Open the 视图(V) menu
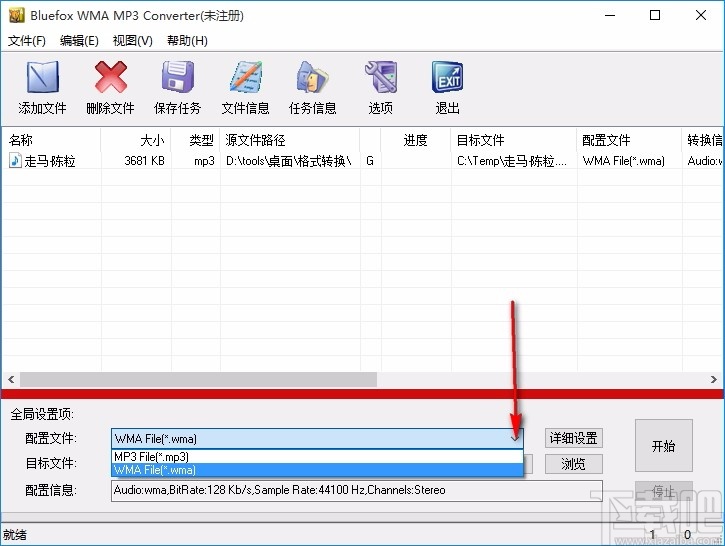This screenshot has width=725, height=546. click(133, 41)
